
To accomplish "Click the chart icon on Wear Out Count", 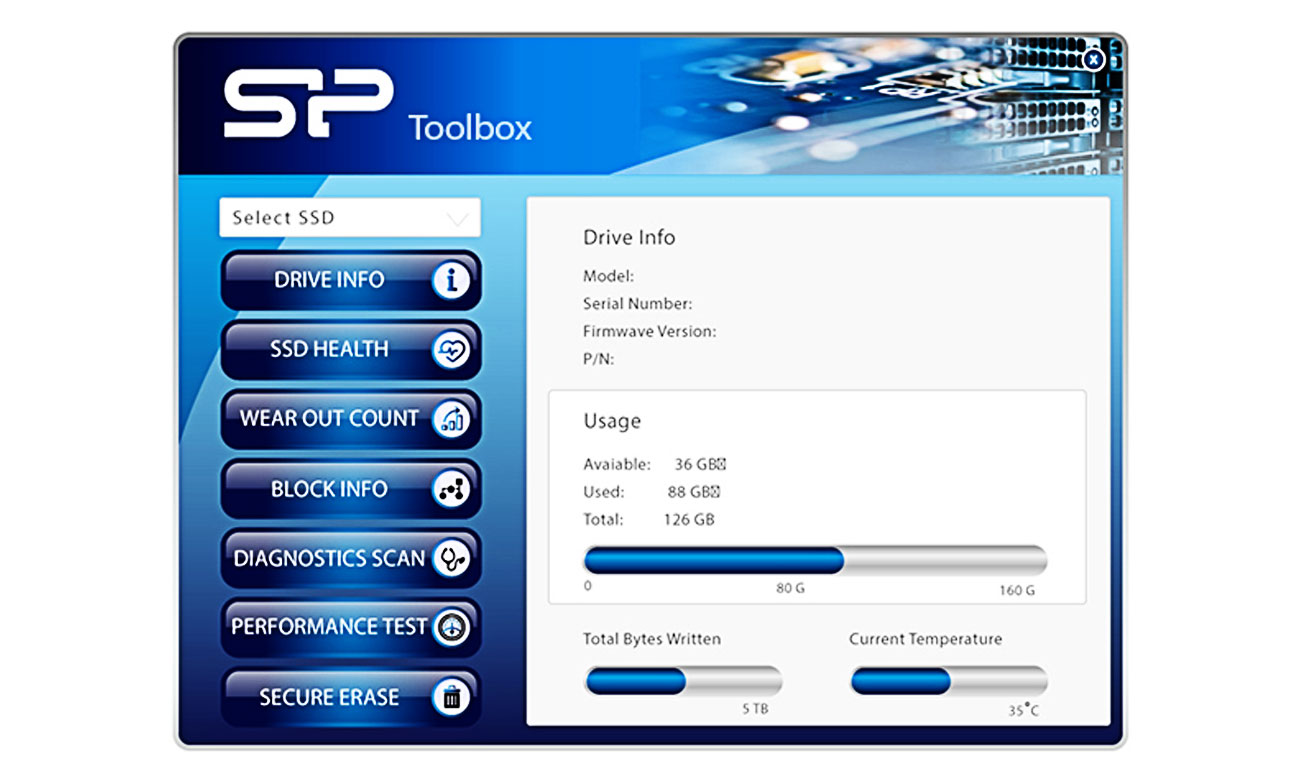I will (451, 420).
